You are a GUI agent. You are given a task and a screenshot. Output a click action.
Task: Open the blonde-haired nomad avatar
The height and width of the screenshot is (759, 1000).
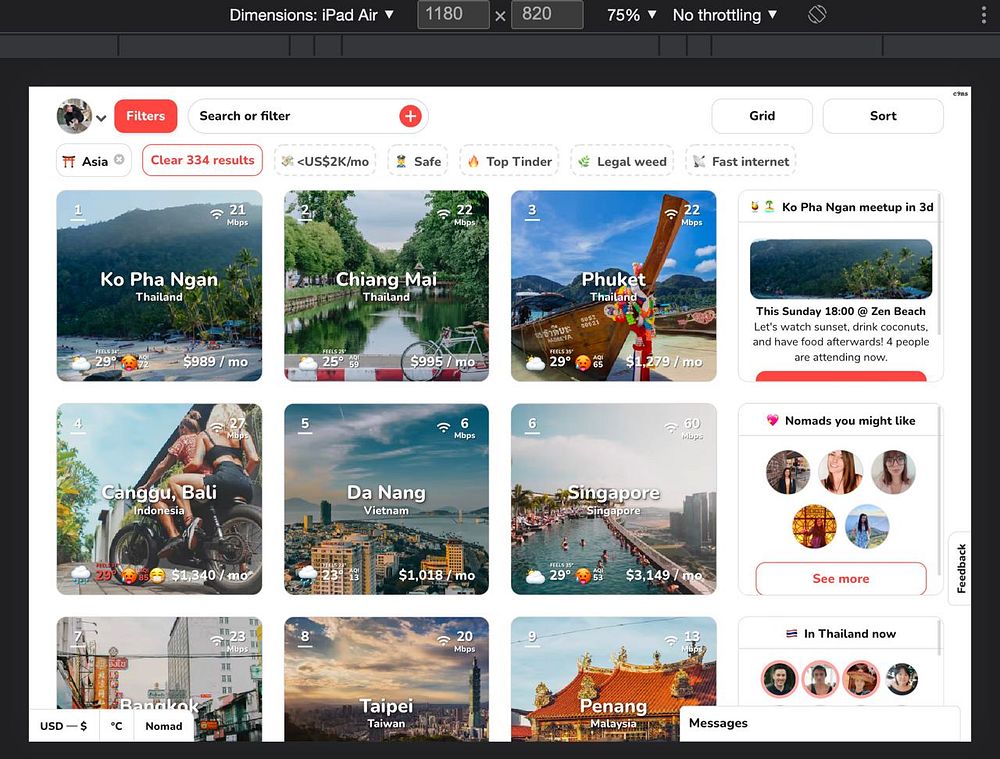pyautogui.click(x=841, y=473)
